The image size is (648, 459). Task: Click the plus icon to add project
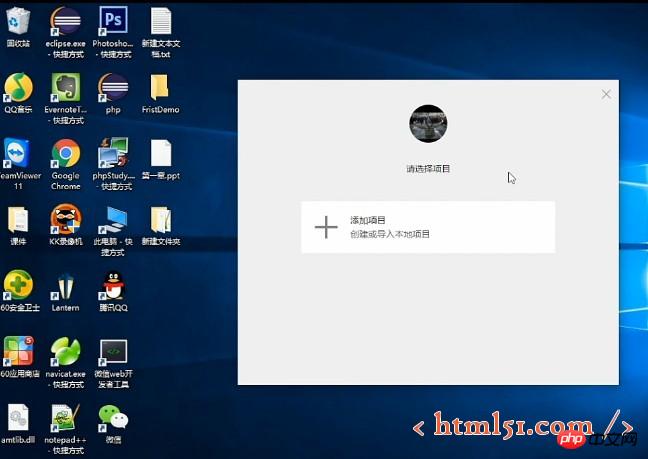(x=326, y=227)
